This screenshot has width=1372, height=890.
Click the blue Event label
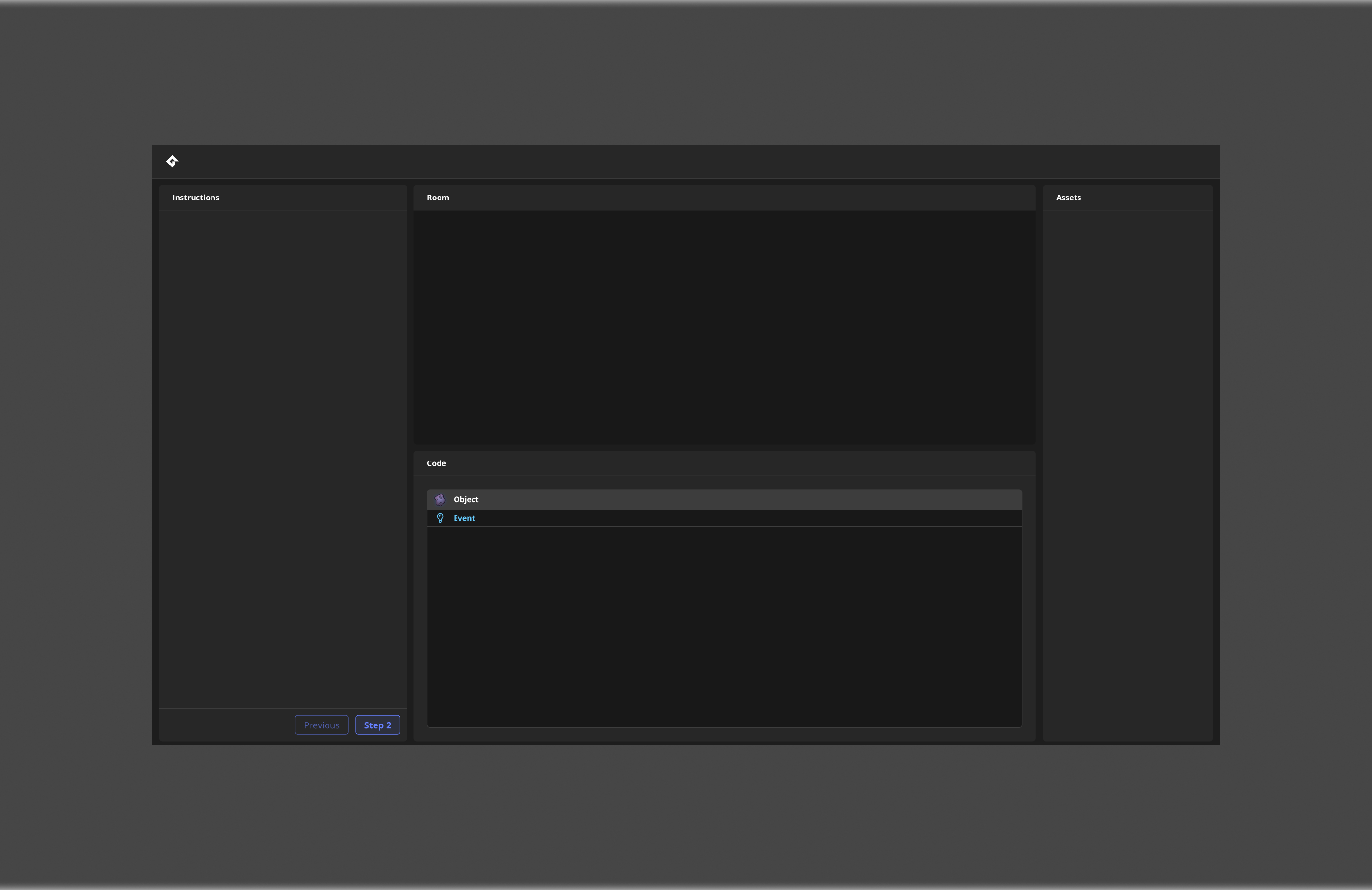click(464, 518)
